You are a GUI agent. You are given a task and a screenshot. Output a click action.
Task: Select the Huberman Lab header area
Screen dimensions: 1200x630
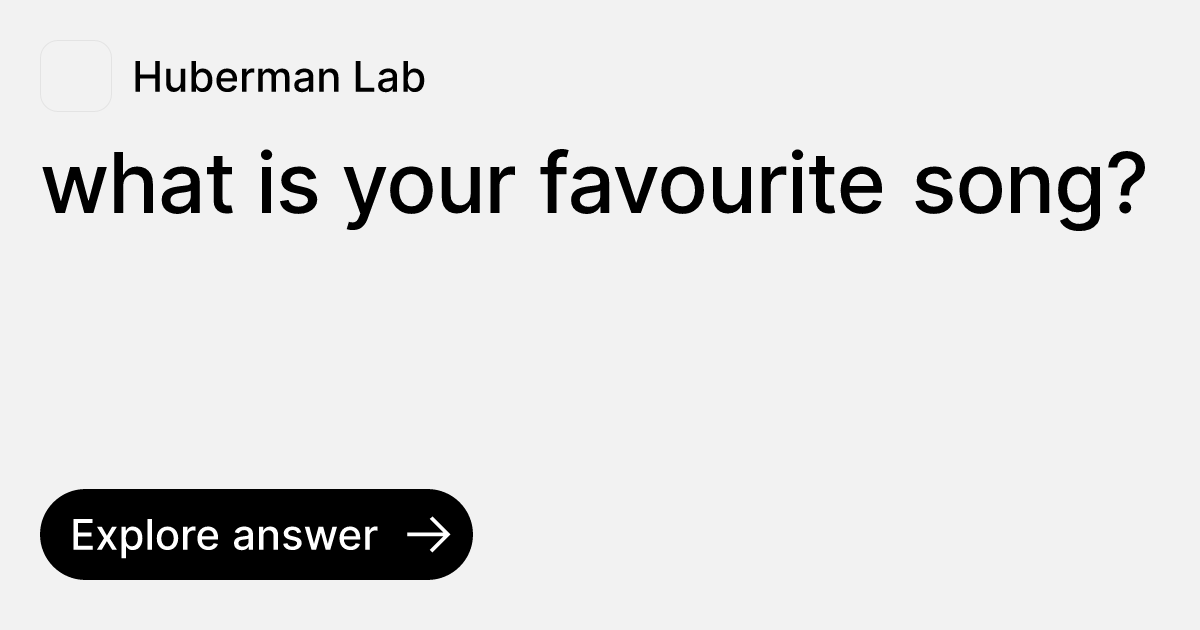(230, 76)
